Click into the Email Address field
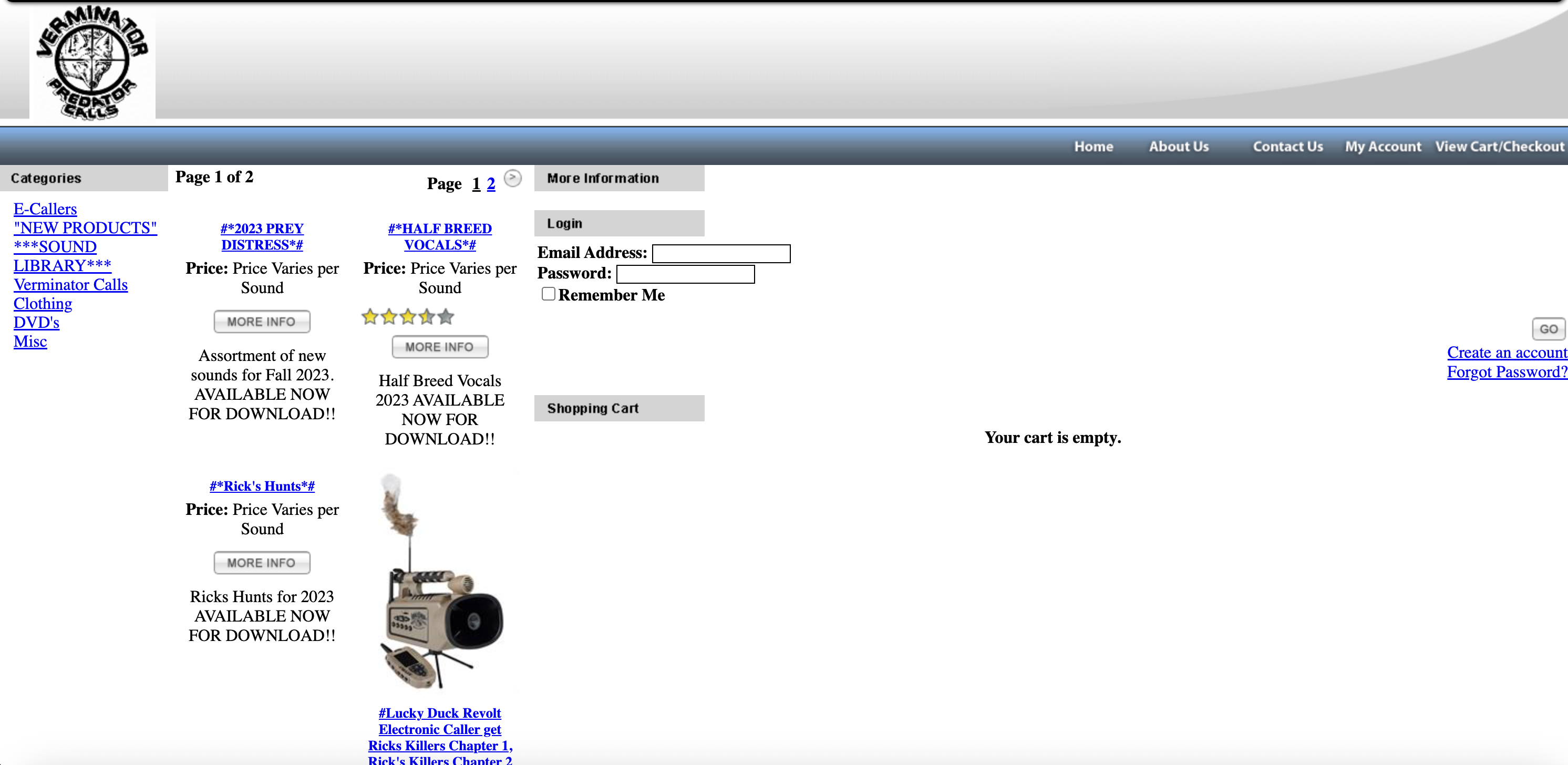 tap(721, 254)
